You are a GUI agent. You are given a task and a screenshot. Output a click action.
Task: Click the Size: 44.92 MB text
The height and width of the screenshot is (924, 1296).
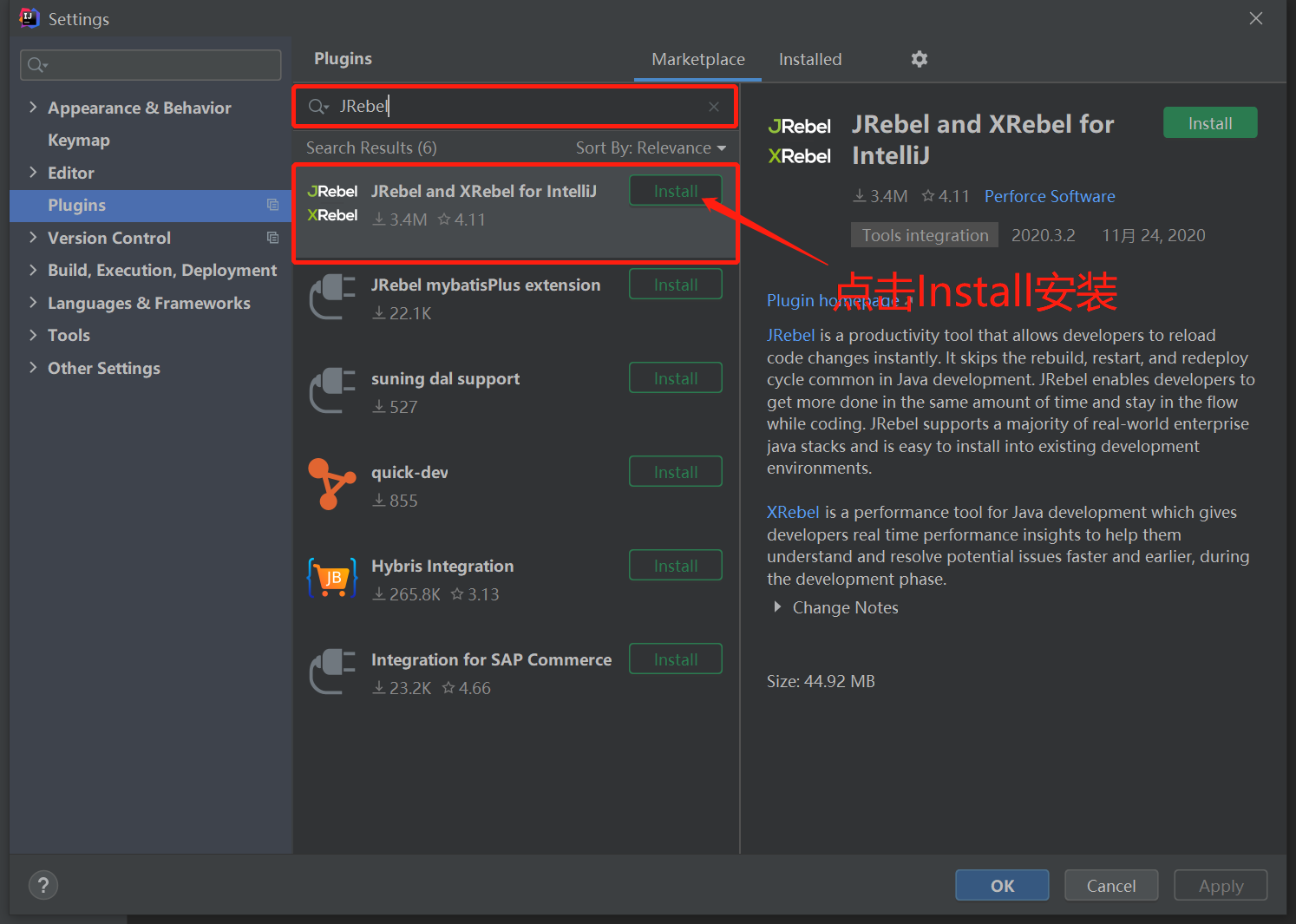tap(821, 681)
